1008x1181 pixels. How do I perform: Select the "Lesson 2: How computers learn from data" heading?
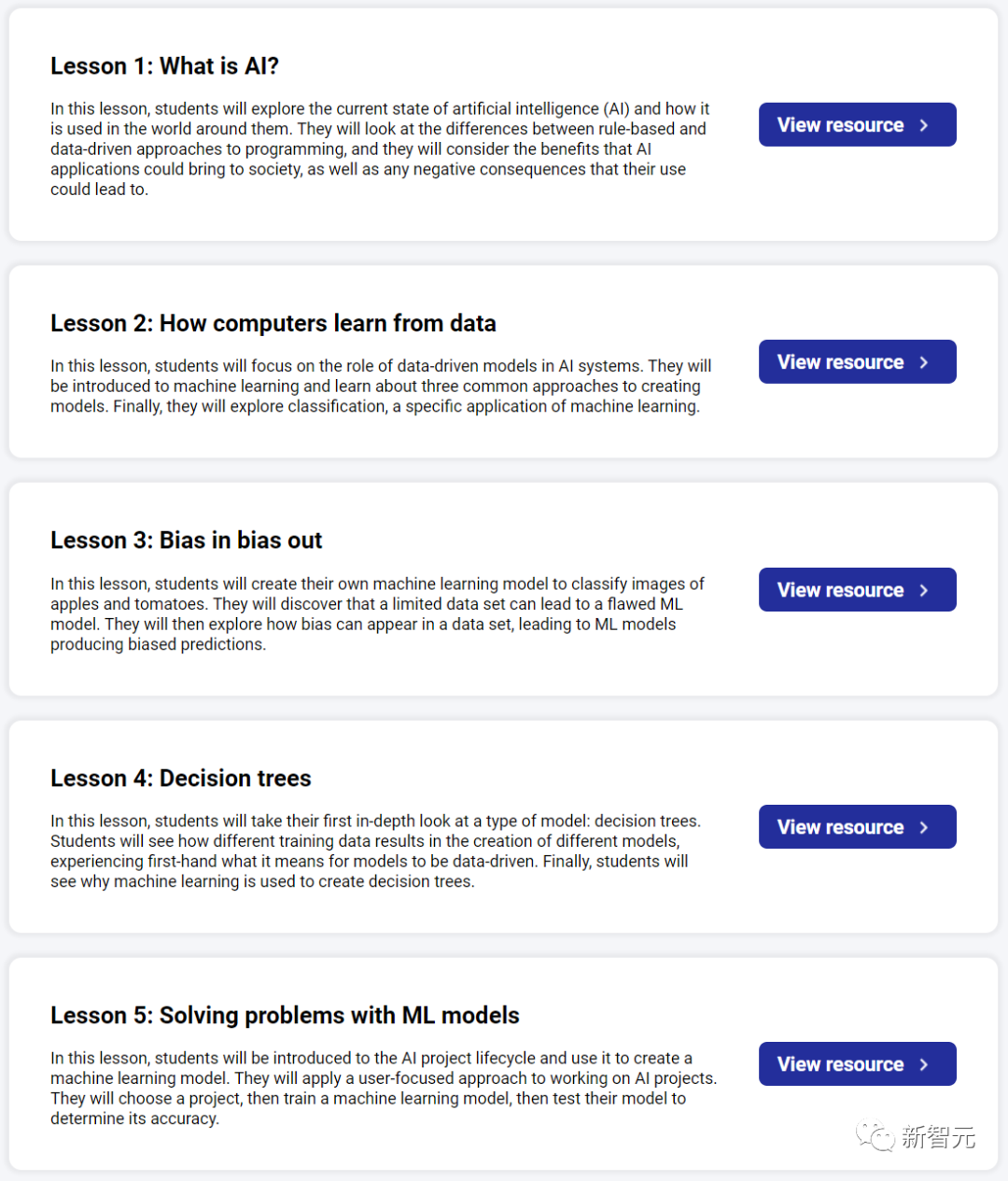(273, 324)
